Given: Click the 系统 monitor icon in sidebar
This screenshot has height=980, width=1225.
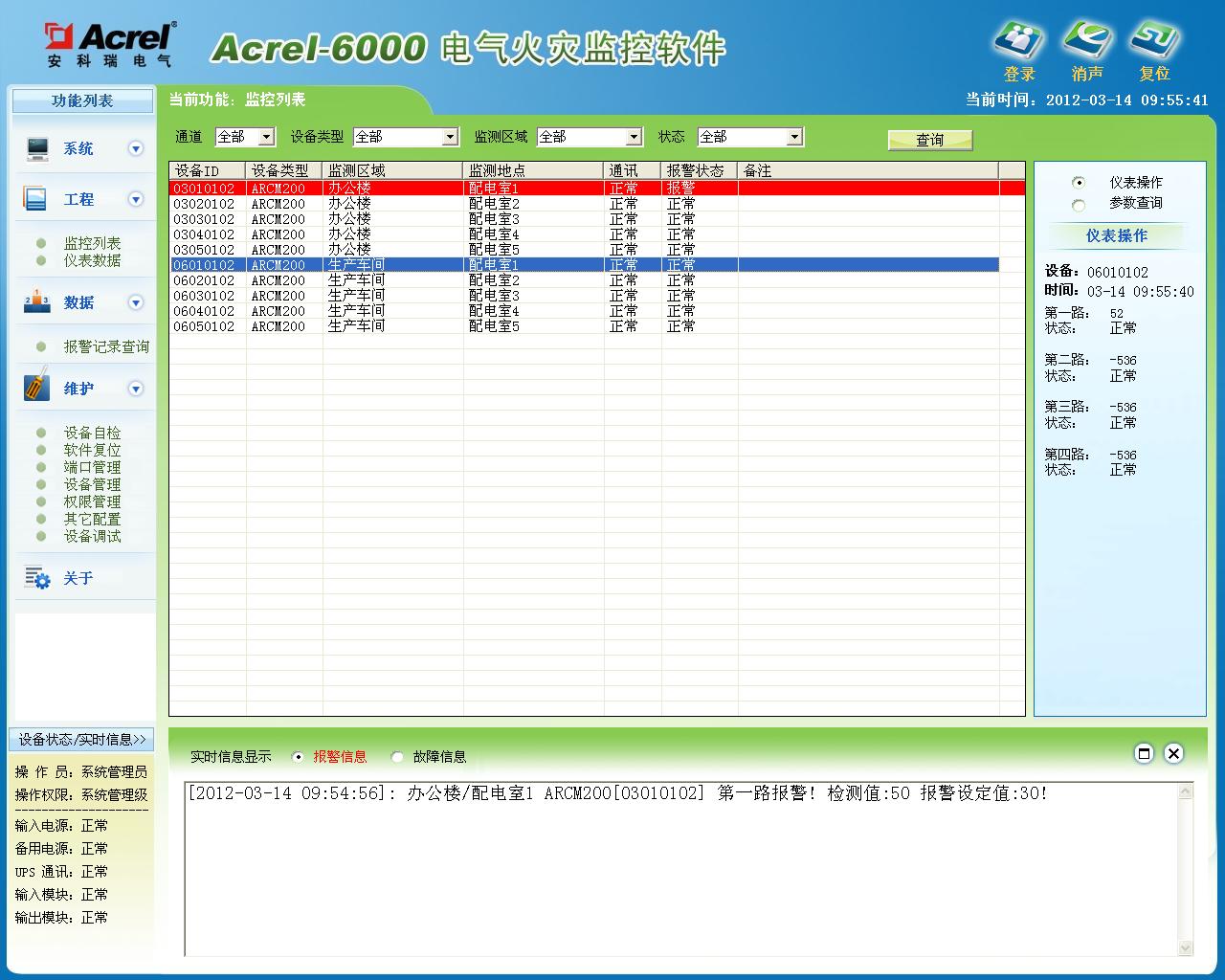Looking at the screenshot, I should (37, 148).
